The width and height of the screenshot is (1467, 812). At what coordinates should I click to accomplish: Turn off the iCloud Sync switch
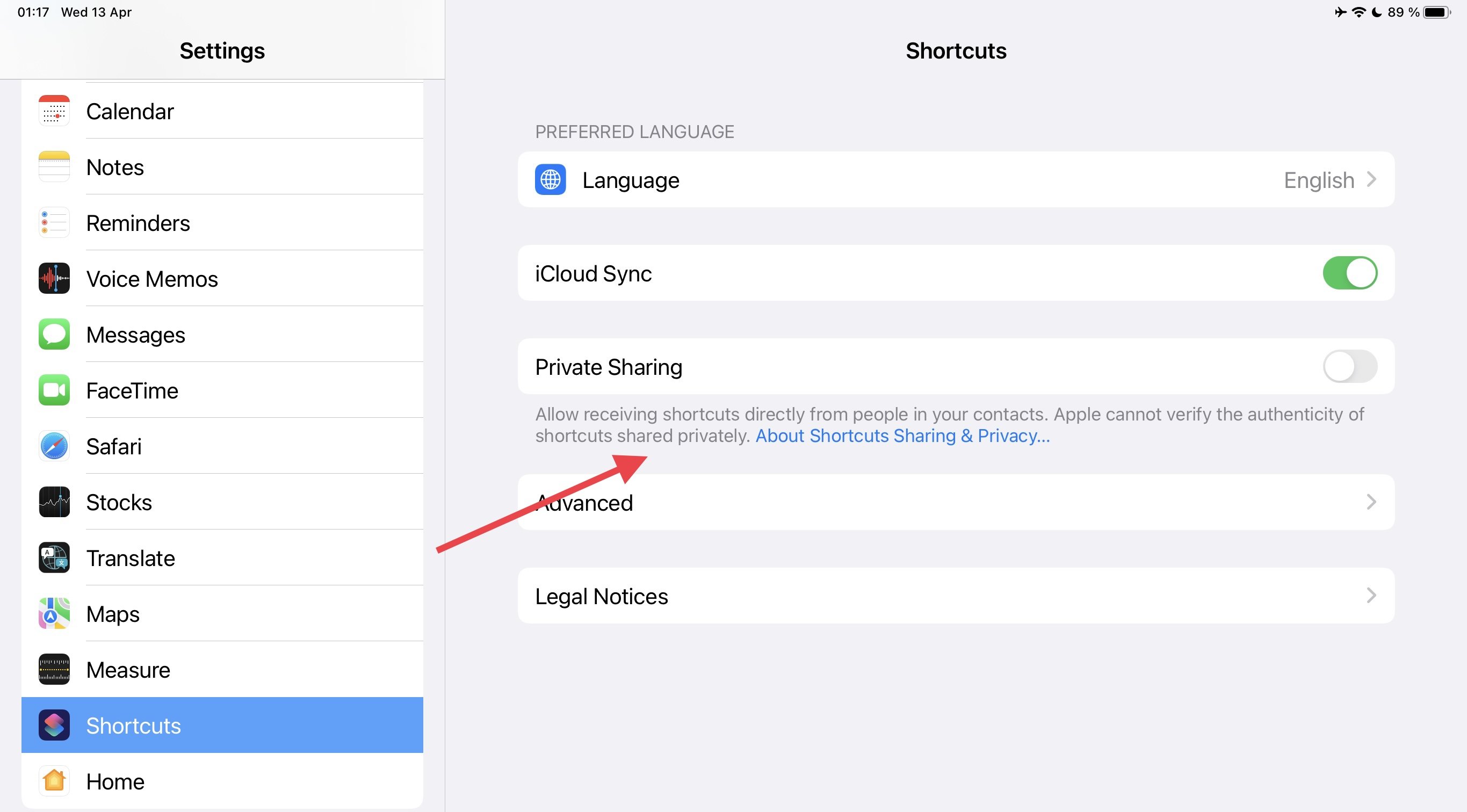click(x=1350, y=273)
